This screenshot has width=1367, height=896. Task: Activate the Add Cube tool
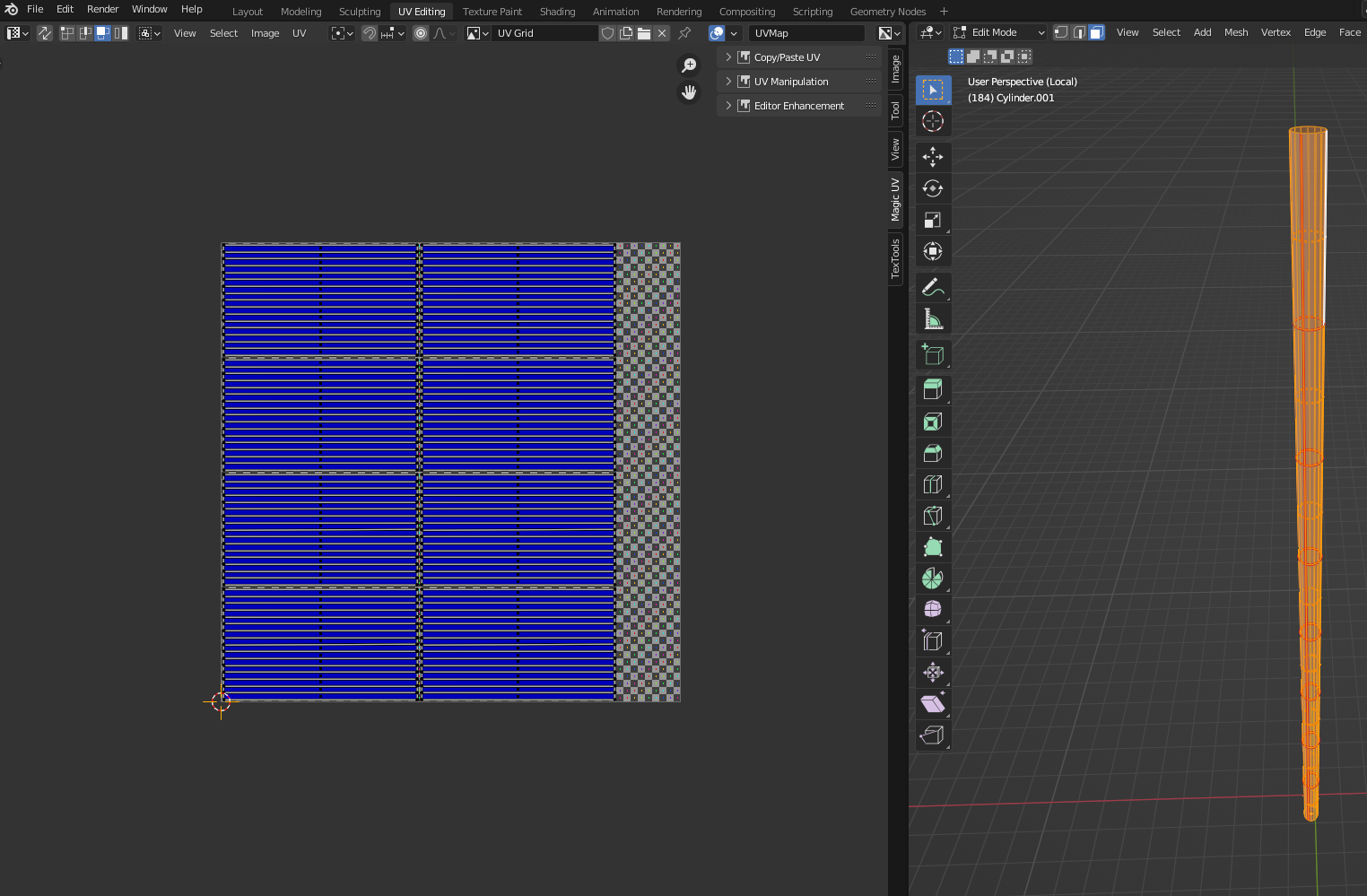click(933, 354)
